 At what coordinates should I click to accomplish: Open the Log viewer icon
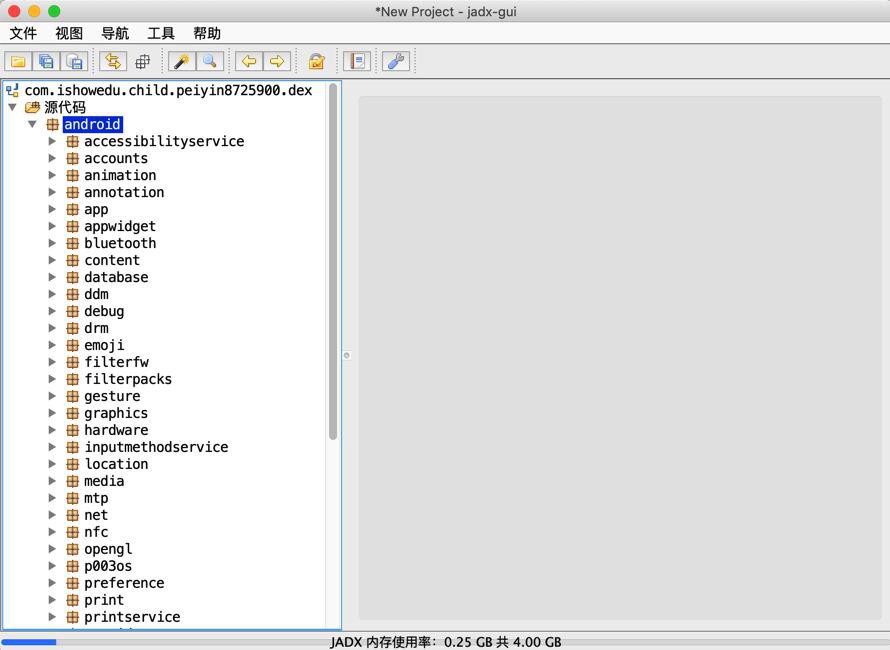click(x=357, y=61)
